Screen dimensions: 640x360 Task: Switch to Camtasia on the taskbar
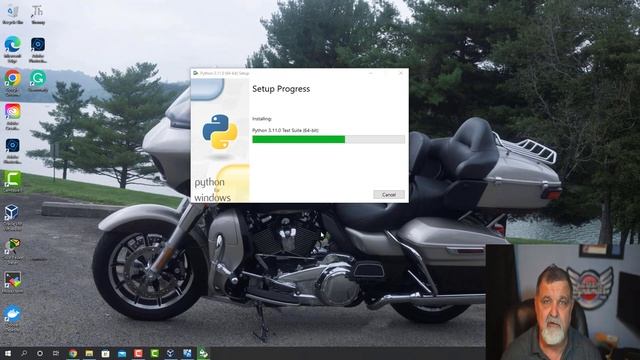pos(154,353)
